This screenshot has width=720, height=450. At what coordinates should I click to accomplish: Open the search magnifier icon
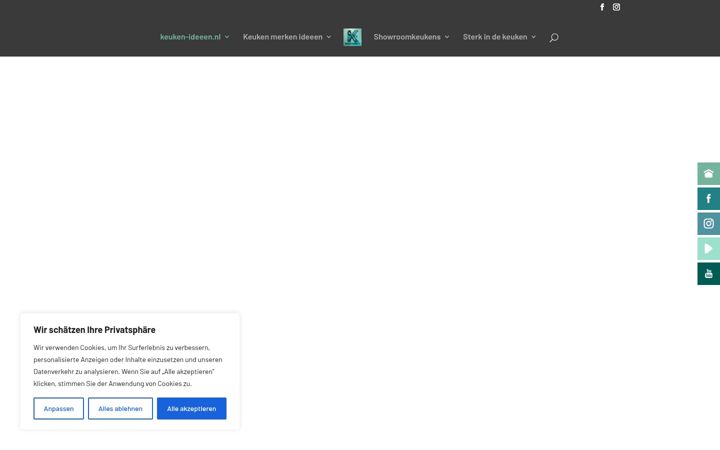pos(554,38)
